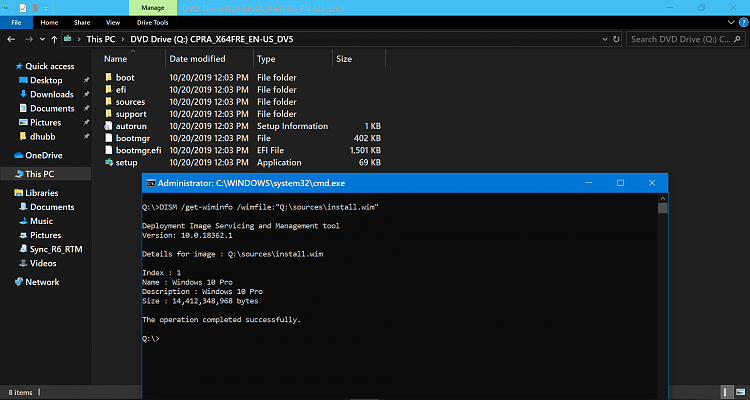Viewport: 750px width, 400px height.
Task: Select the autorun setup information file icon
Action: (109, 126)
